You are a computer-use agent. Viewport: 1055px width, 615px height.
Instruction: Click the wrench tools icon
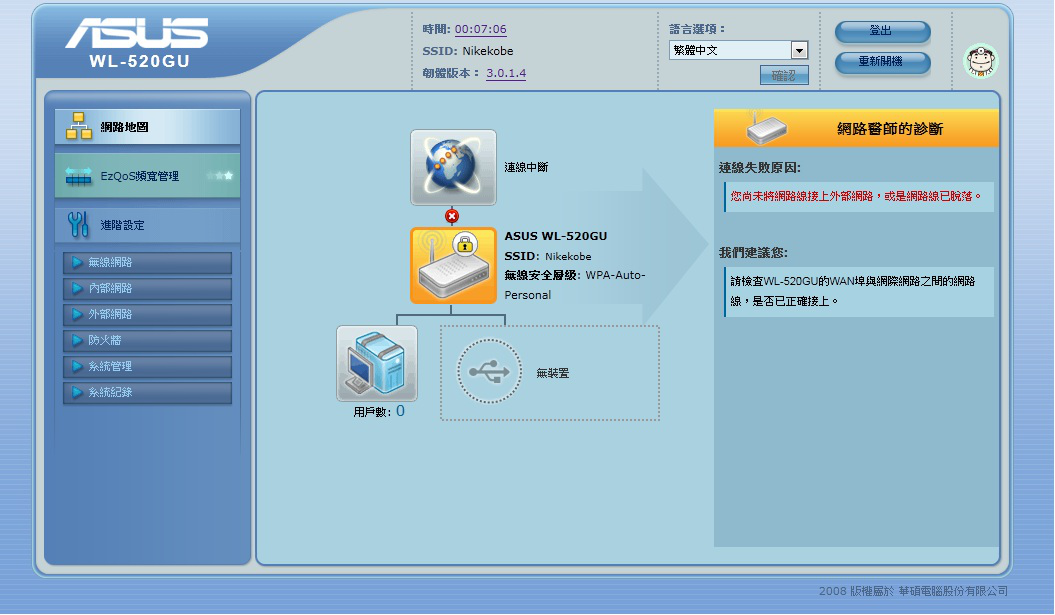tap(78, 225)
